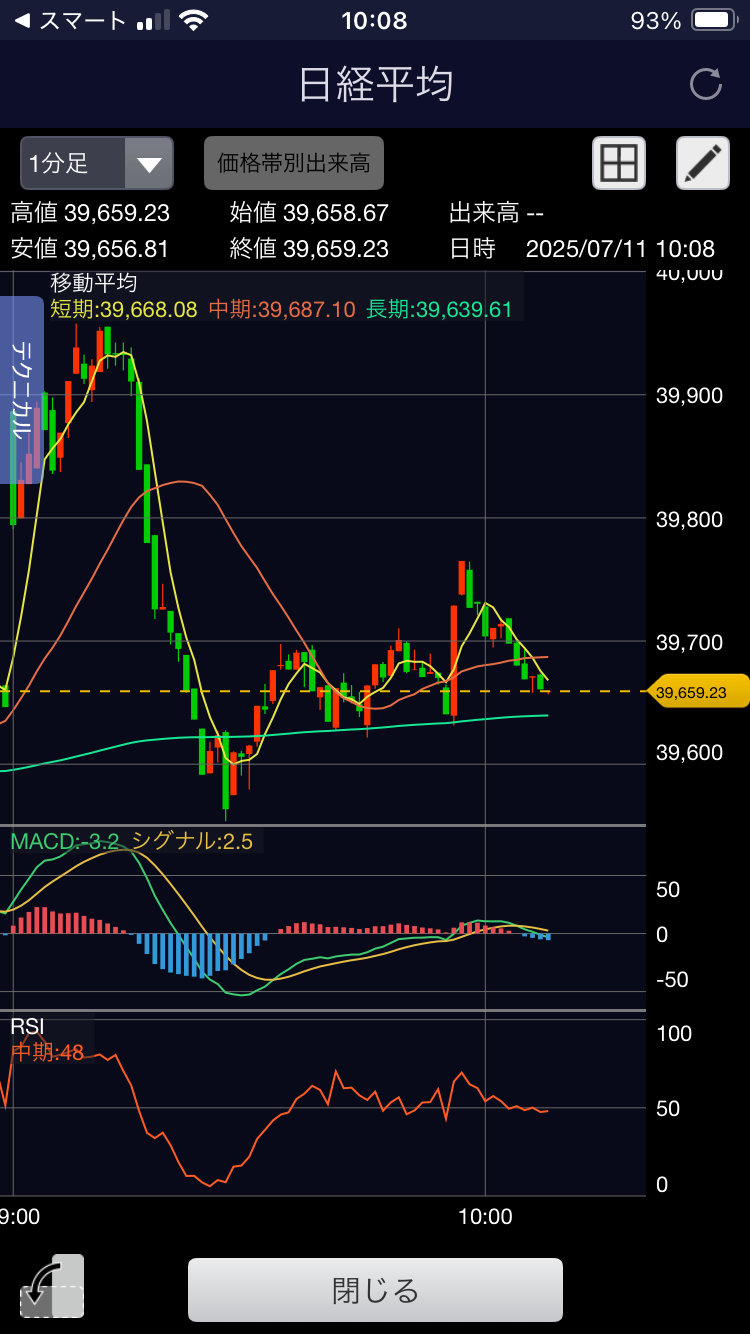This screenshot has width=750, height=1334.
Task: Tap the シグナル:2.5 label
Action: point(192,841)
